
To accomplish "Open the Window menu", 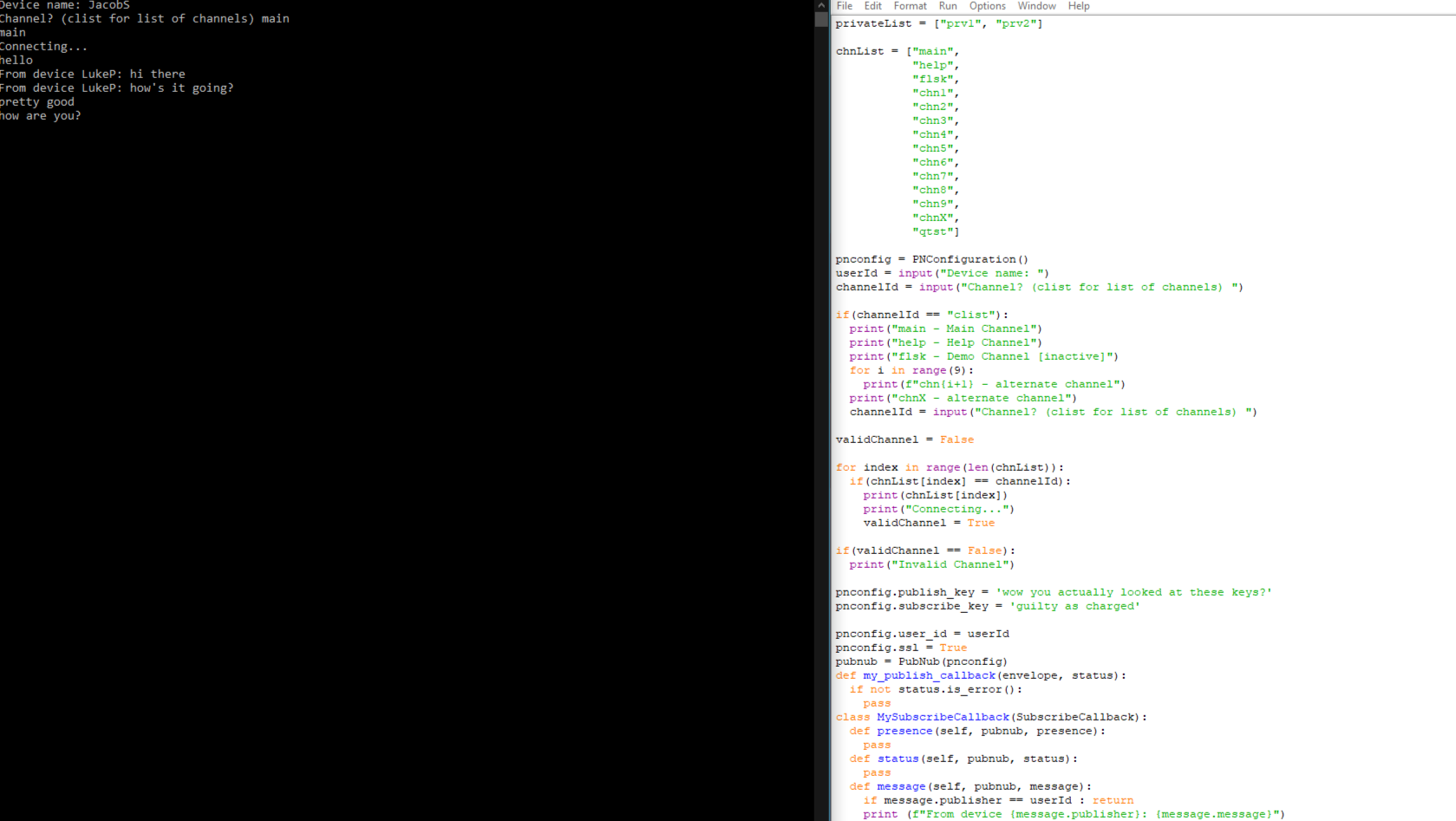I will 1036,6.
